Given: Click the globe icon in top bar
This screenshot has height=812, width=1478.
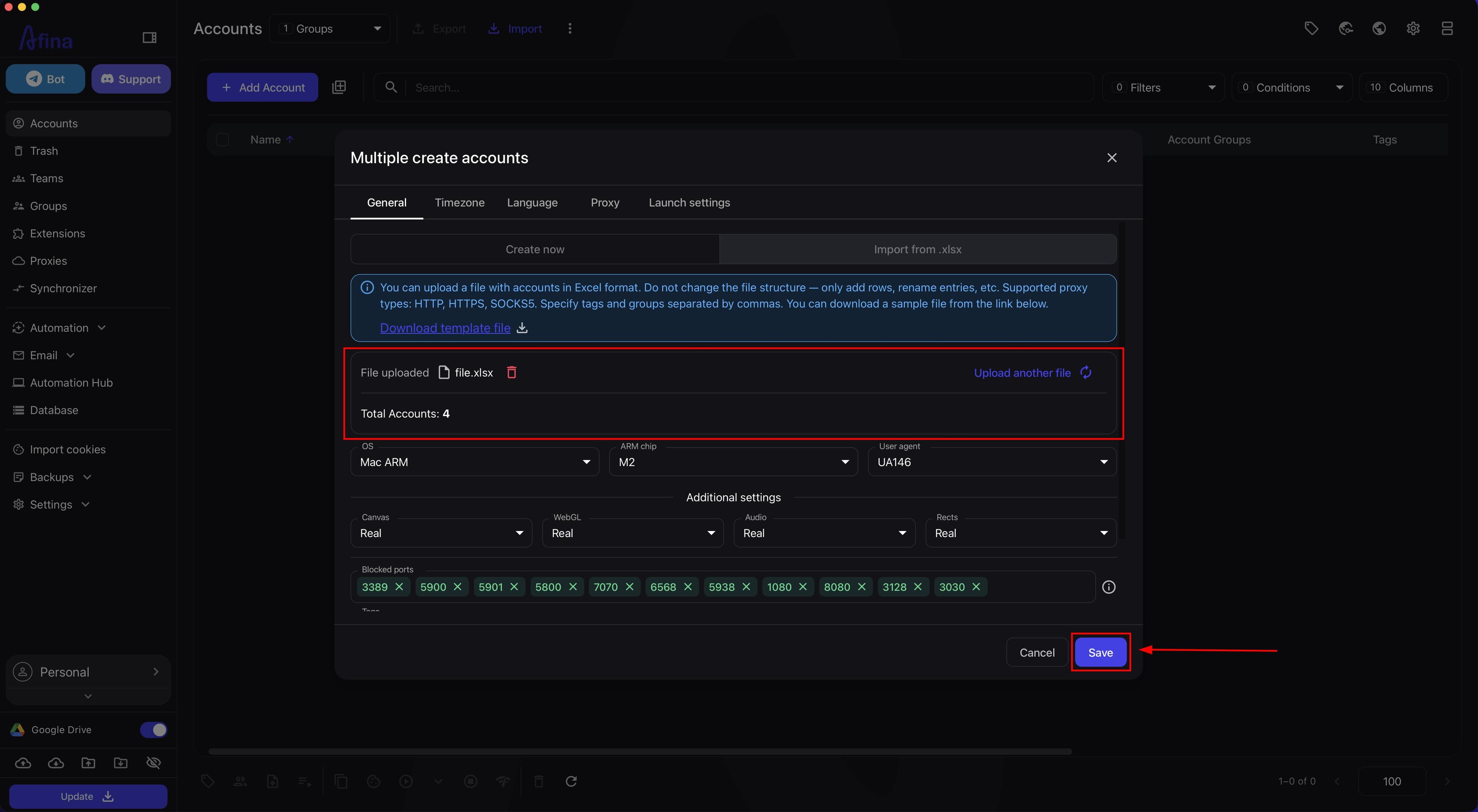Looking at the screenshot, I should coord(1379,28).
